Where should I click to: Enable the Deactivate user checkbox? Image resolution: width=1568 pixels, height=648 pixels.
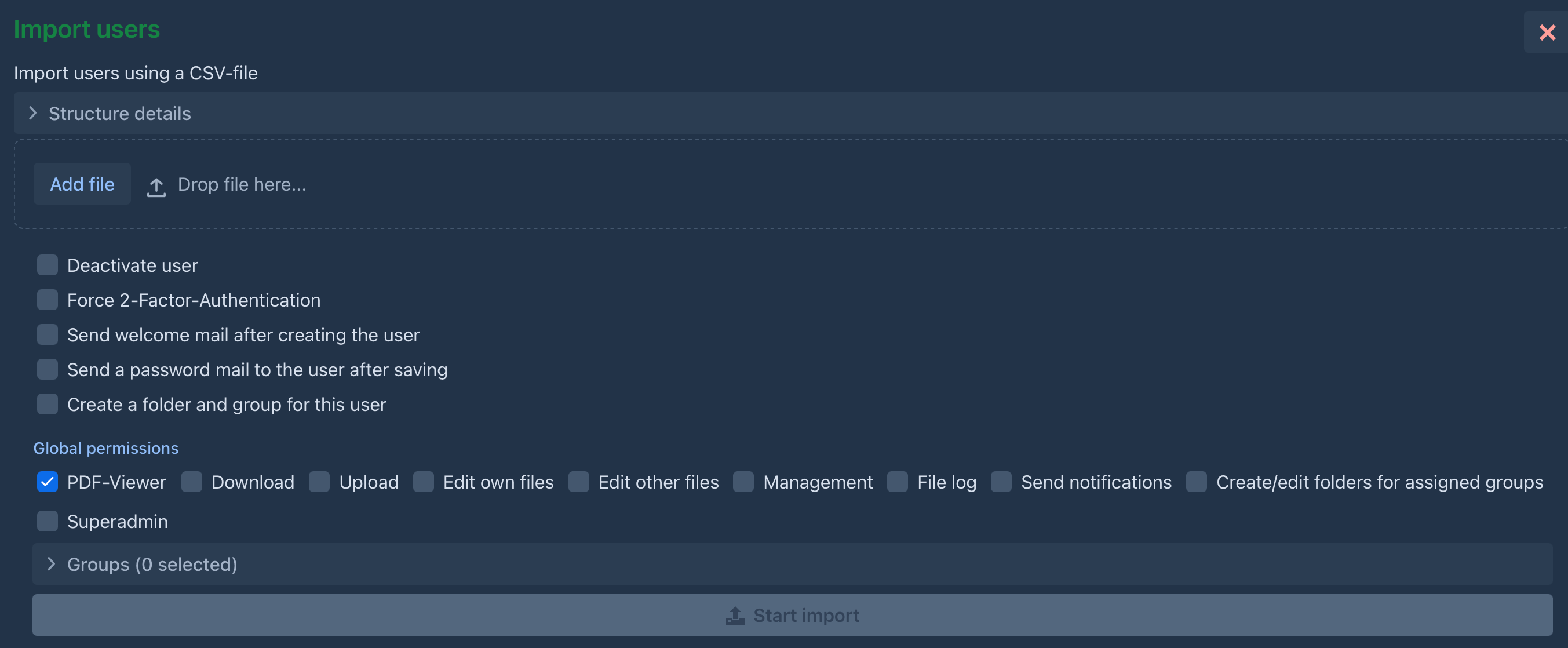click(x=48, y=265)
